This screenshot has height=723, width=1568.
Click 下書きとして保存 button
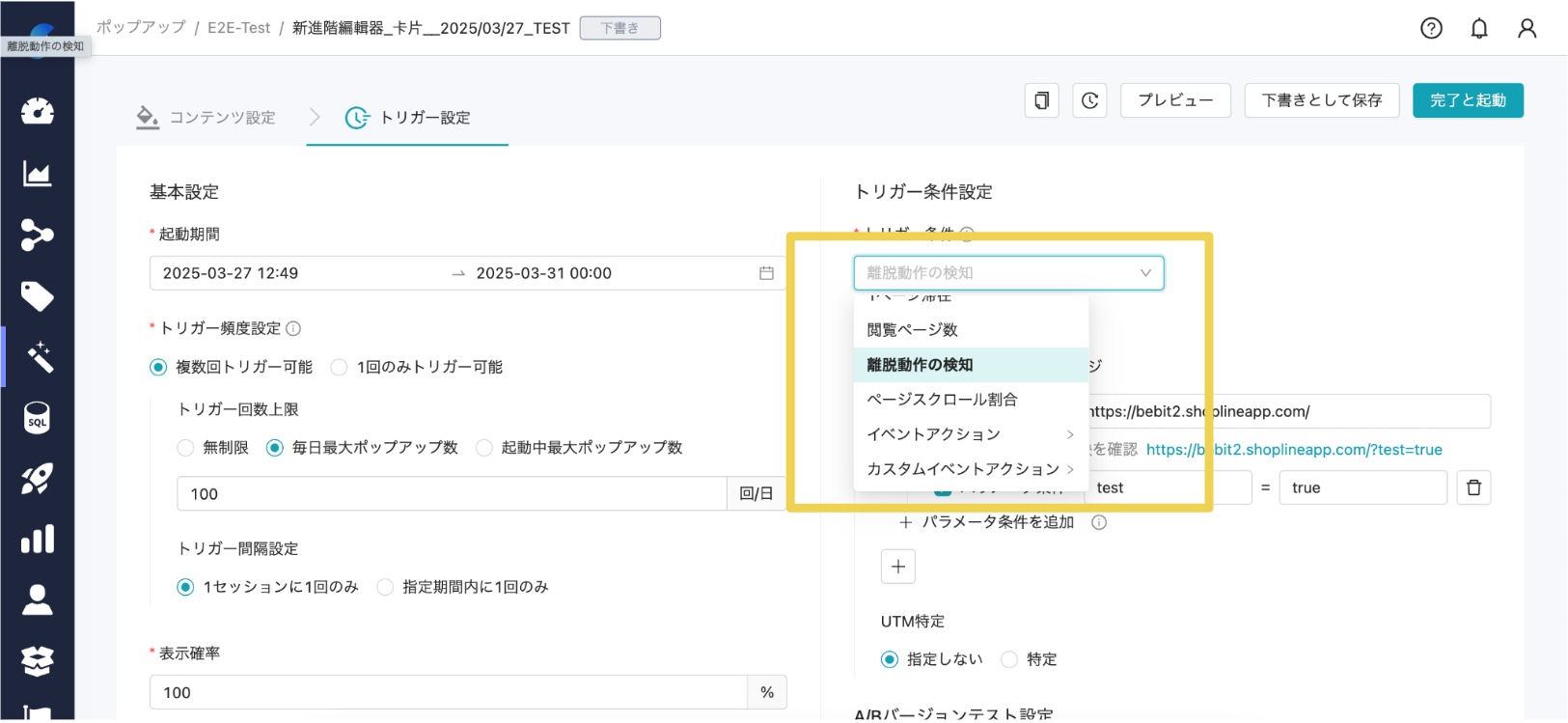coord(1322,100)
